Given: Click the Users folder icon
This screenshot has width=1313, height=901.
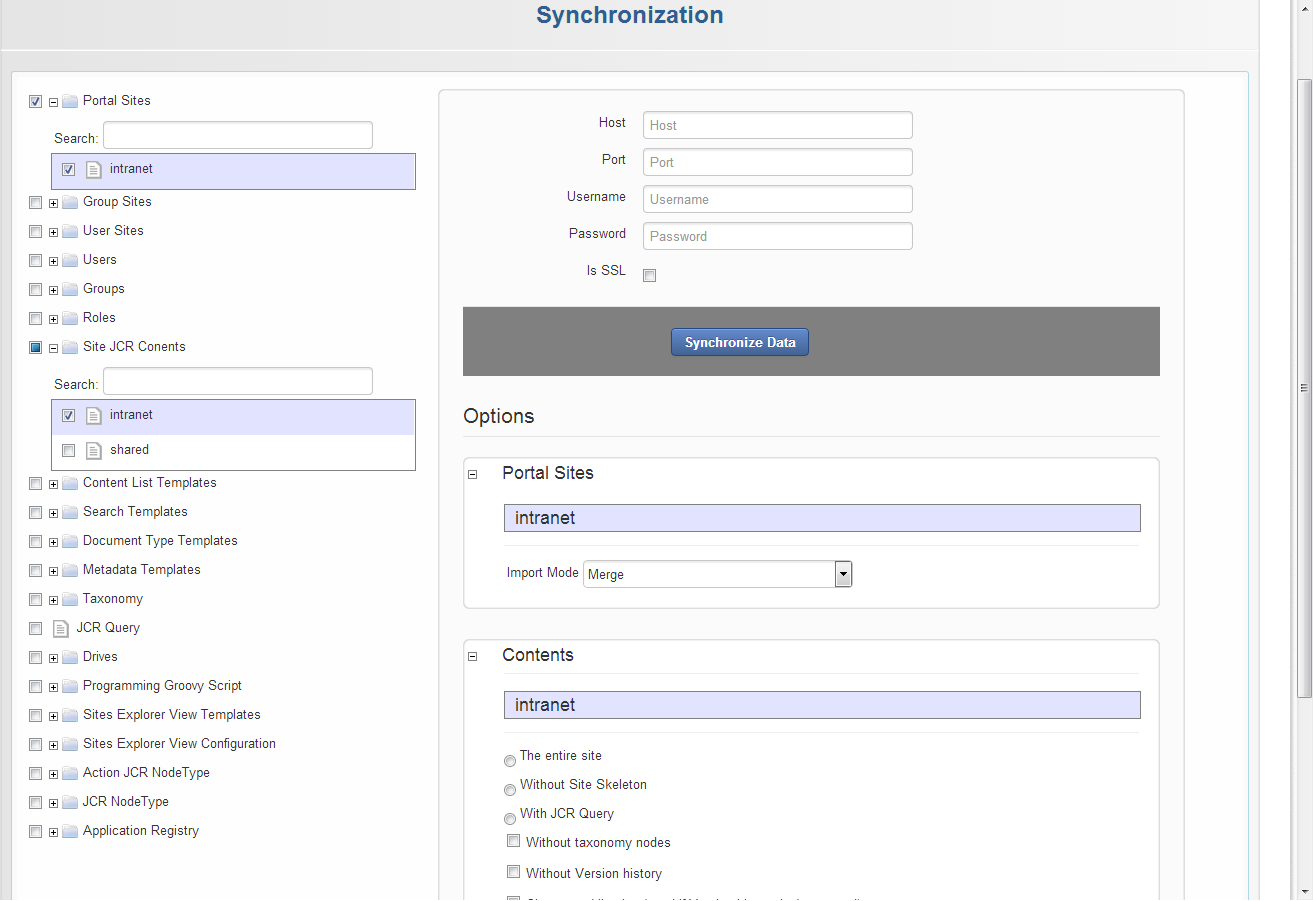Looking at the screenshot, I should (70, 261).
